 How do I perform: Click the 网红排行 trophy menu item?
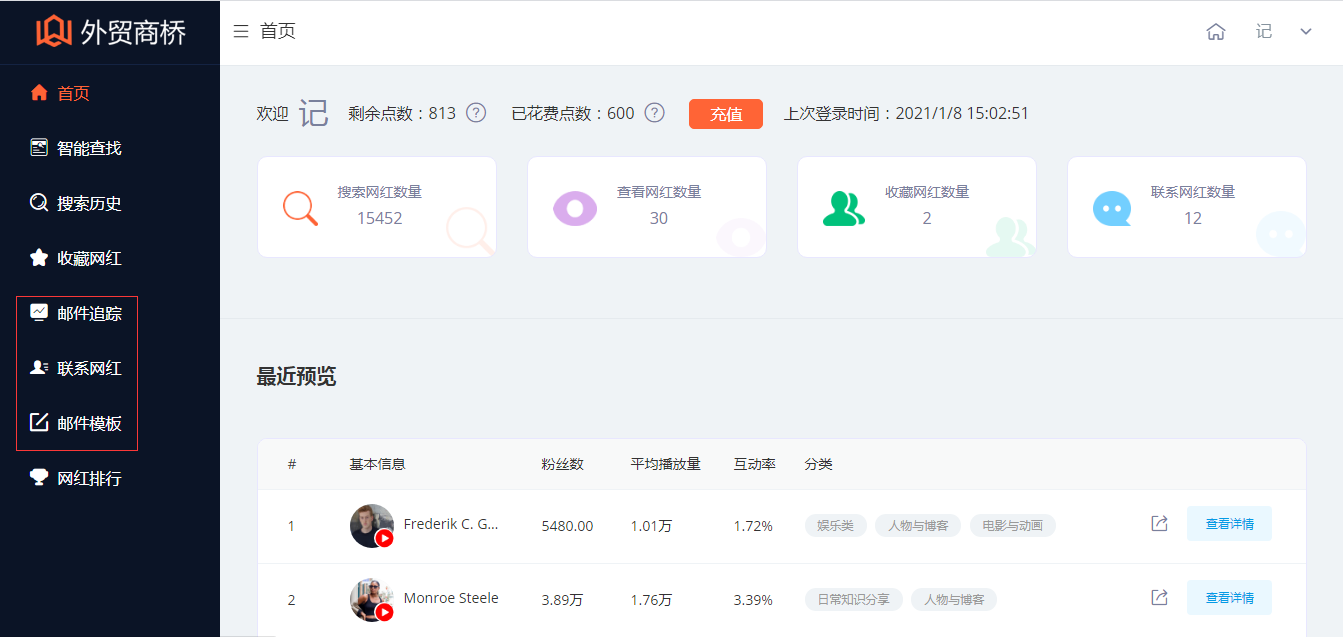[x=89, y=478]
